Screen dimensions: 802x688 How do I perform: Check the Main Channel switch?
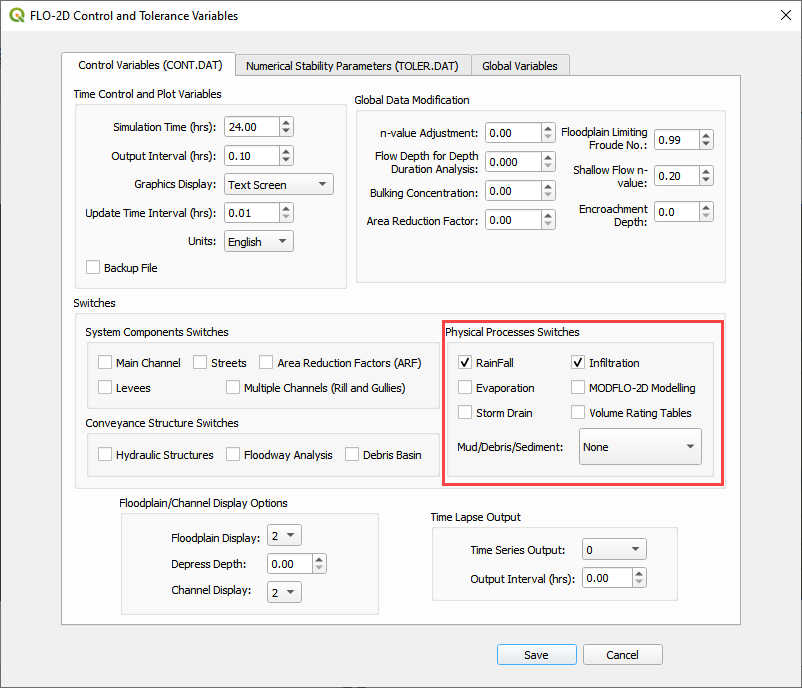[106, 363]
